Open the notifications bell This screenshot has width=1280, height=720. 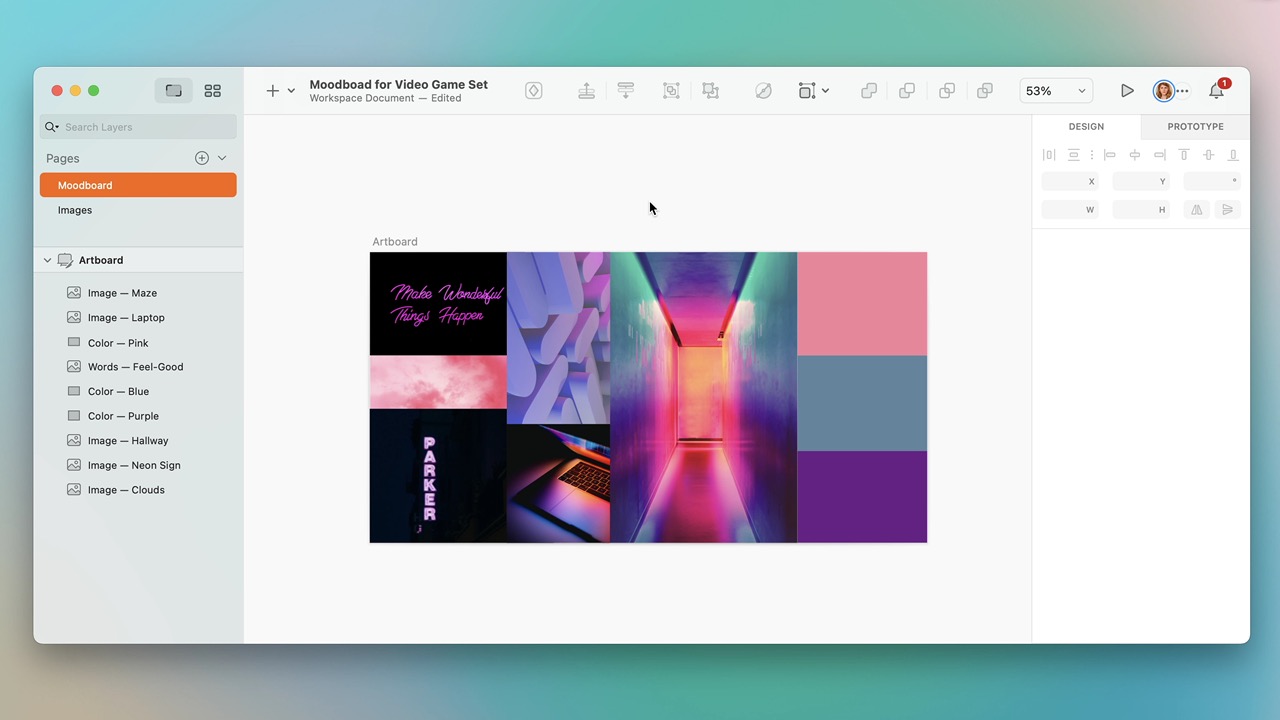point(1216,91)
